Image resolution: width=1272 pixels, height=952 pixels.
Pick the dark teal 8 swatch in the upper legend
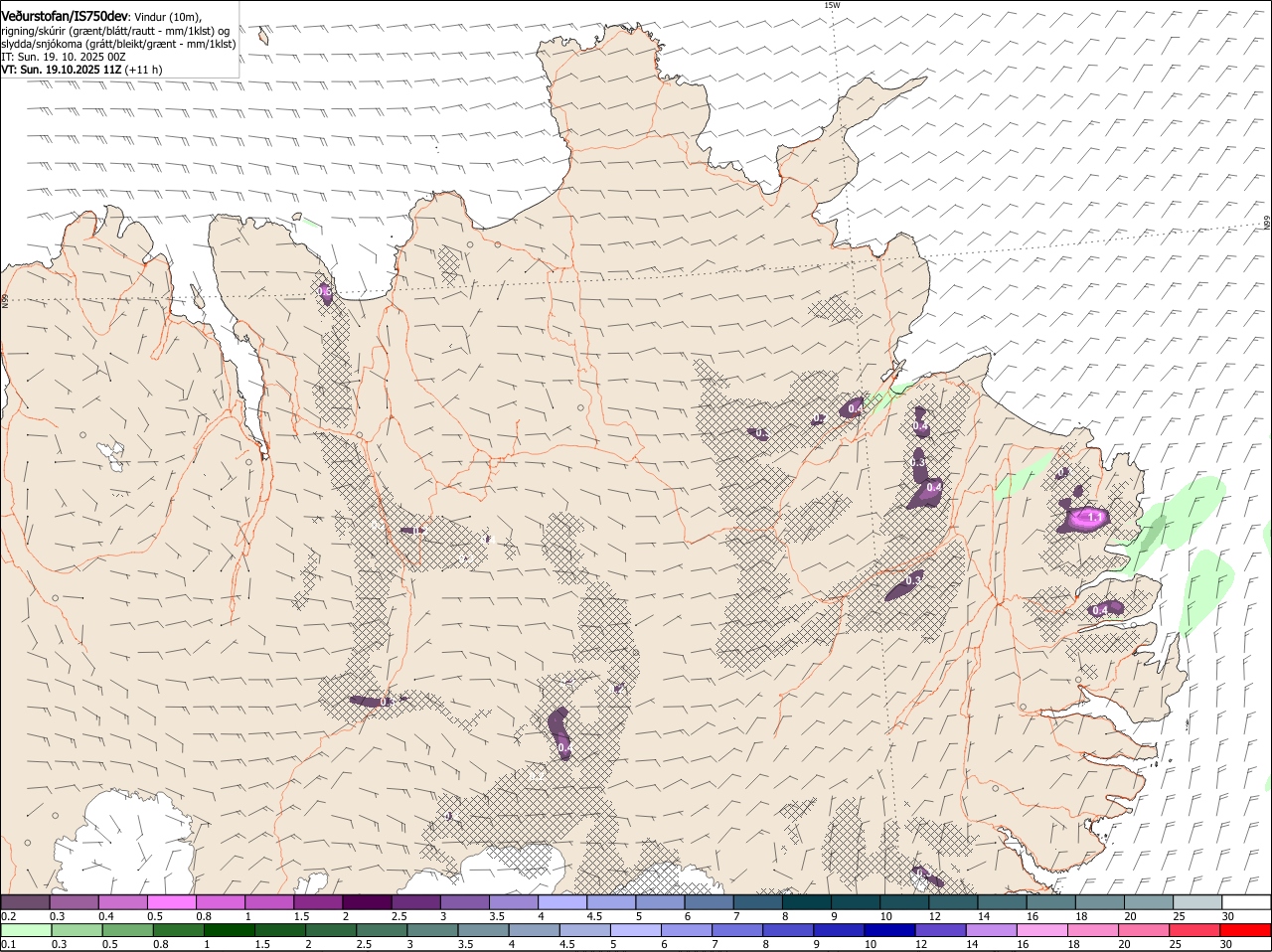[x=806, y=902]
